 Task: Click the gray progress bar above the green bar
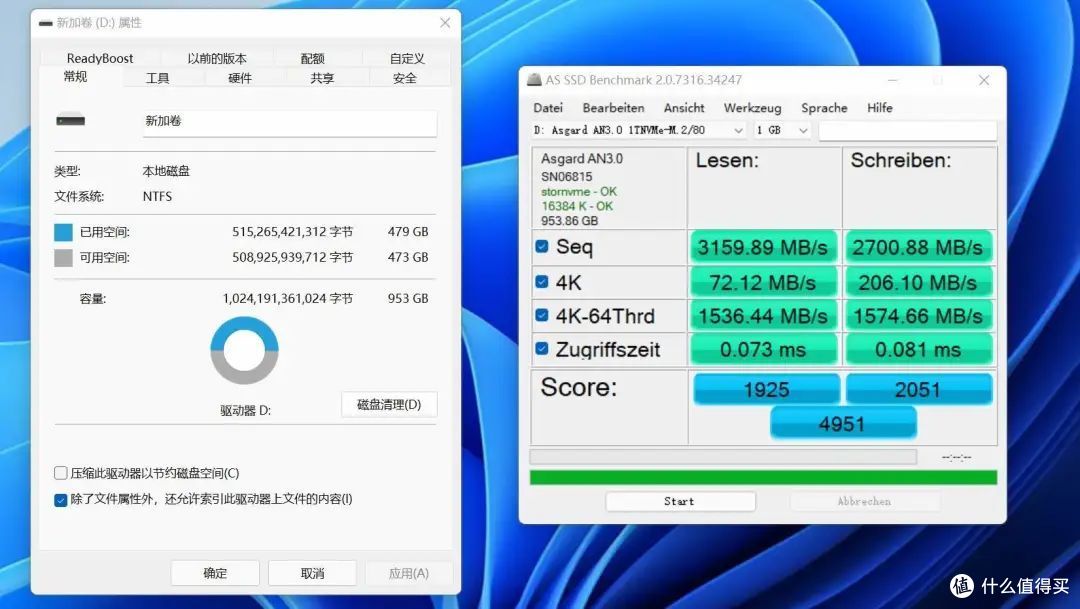click(723, 457)
